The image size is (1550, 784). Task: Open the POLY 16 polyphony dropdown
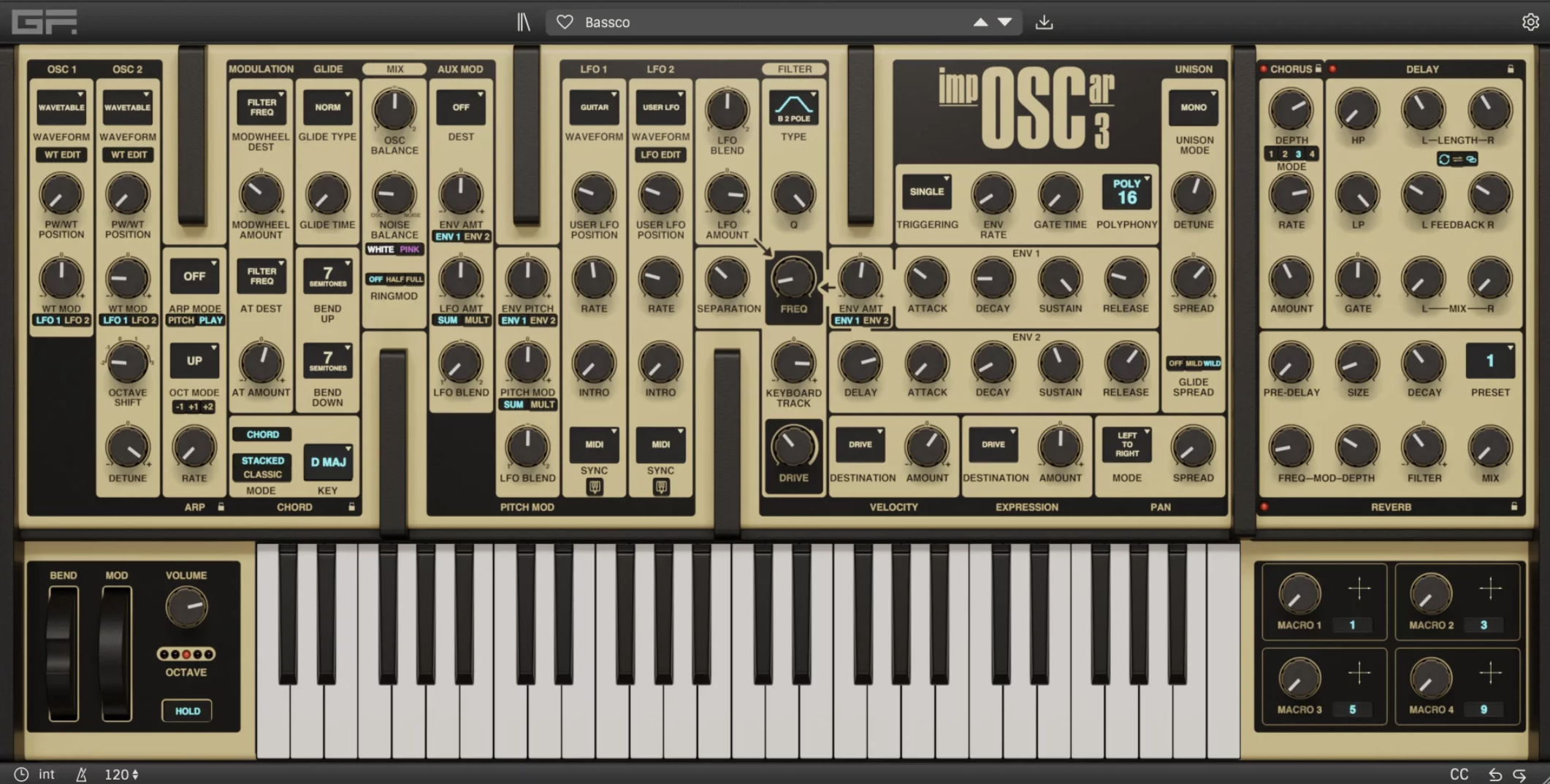(x=1126, y=191)
